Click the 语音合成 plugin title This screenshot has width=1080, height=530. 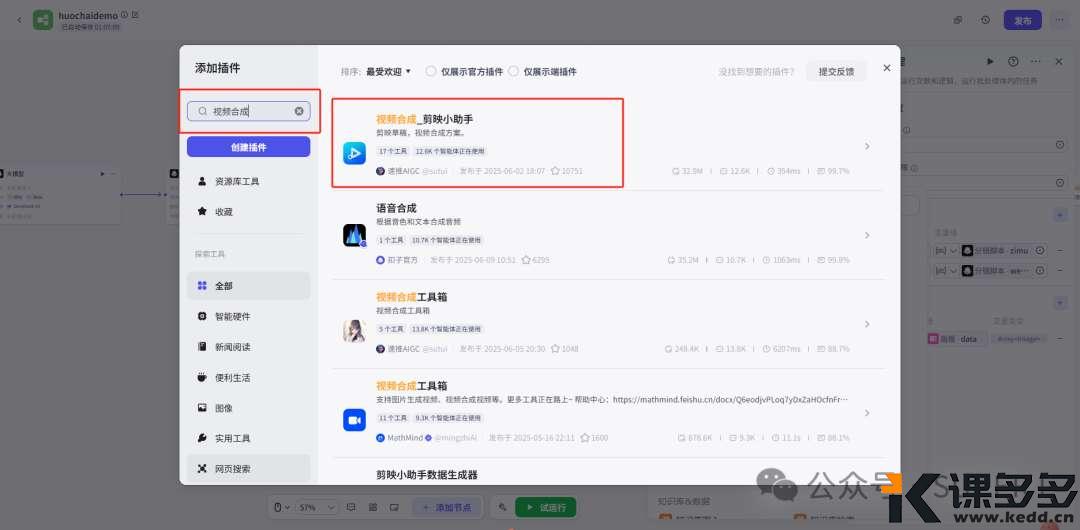click(396, 208)
